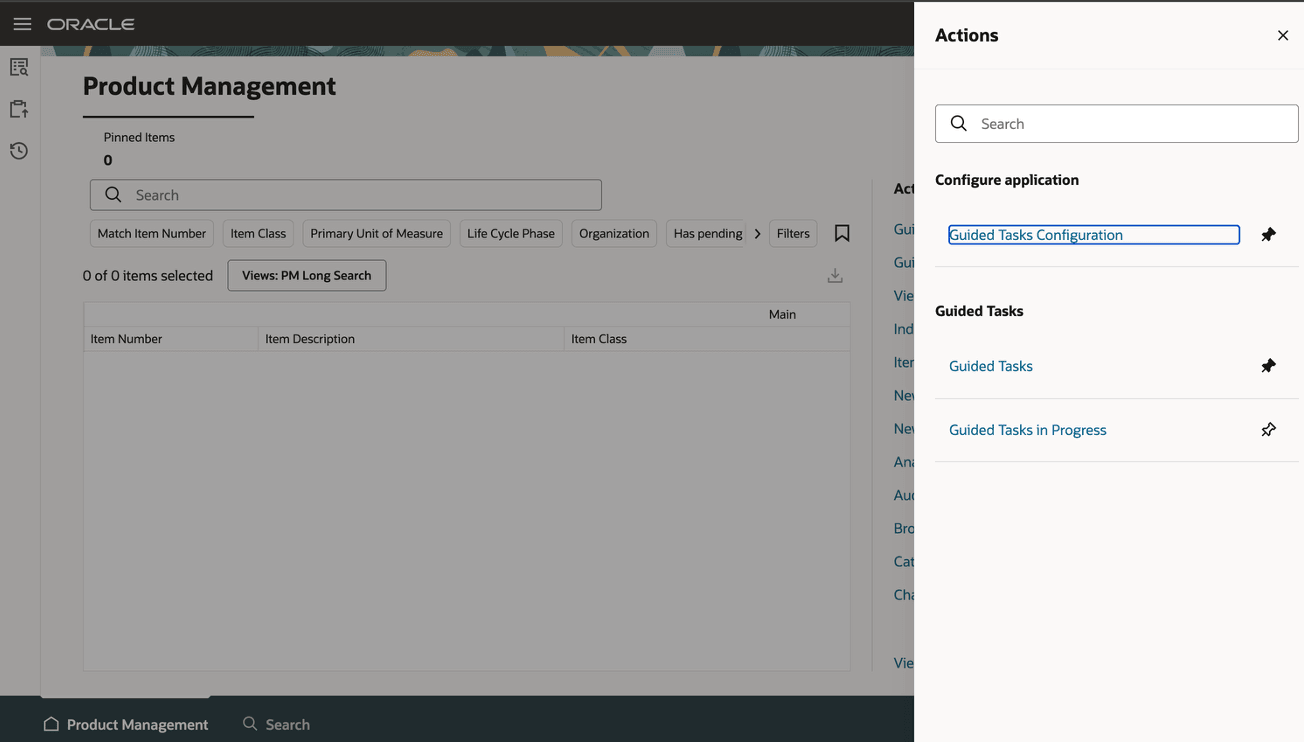Click the home icon in bottom bar
This screenshot has height=742, width=1304.
pos(51,724)
